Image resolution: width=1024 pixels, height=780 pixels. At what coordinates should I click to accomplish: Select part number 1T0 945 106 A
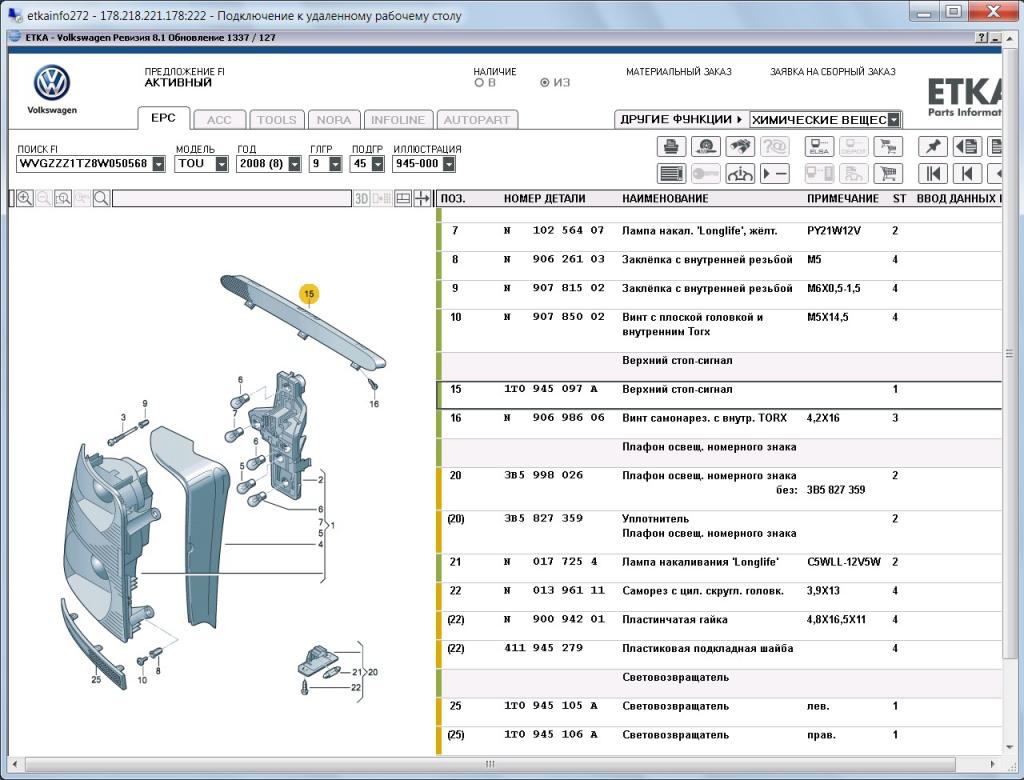[551, 735]
